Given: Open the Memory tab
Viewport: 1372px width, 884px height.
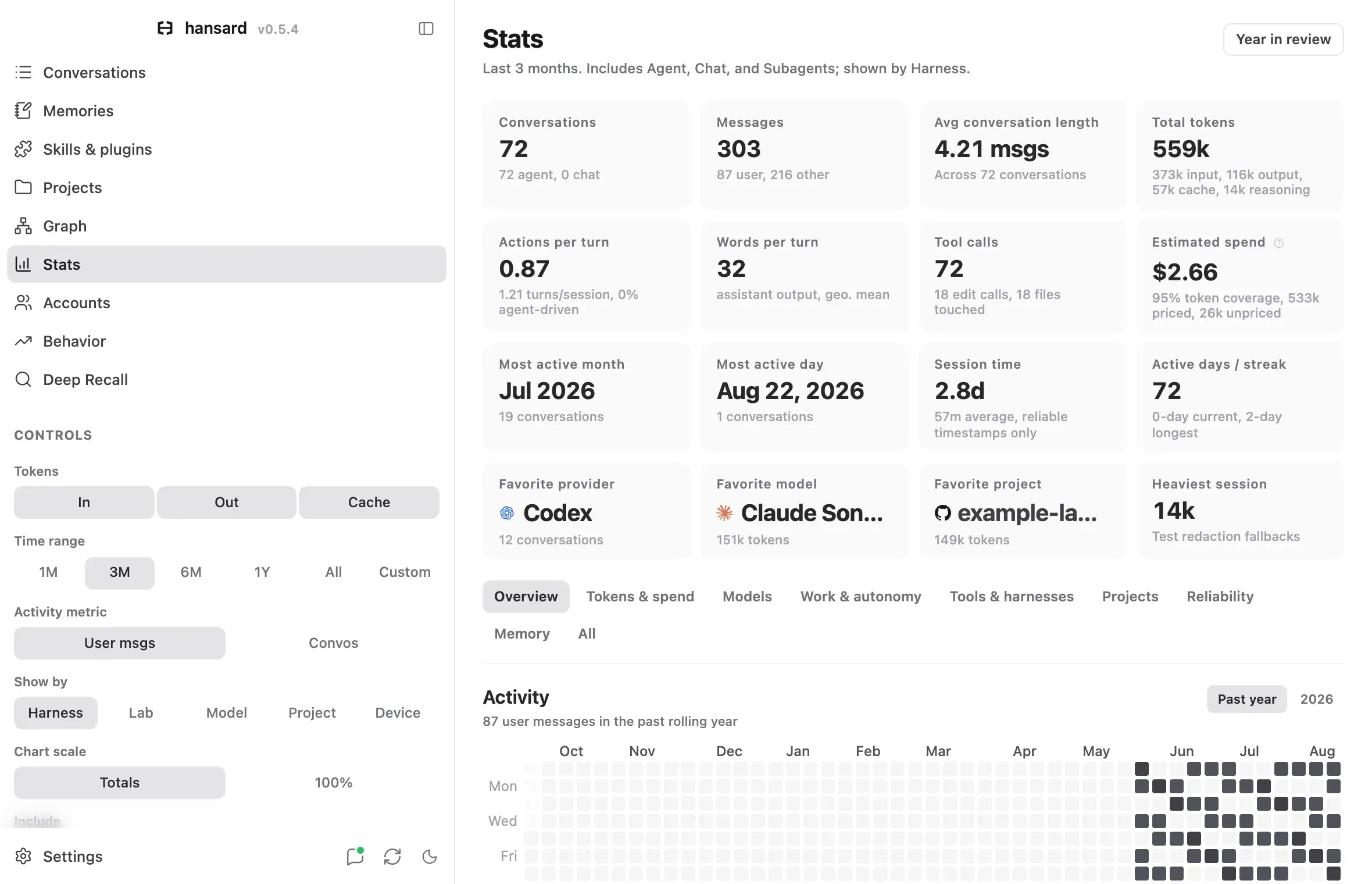Looking at the screenshot, I should click(522, 633).
